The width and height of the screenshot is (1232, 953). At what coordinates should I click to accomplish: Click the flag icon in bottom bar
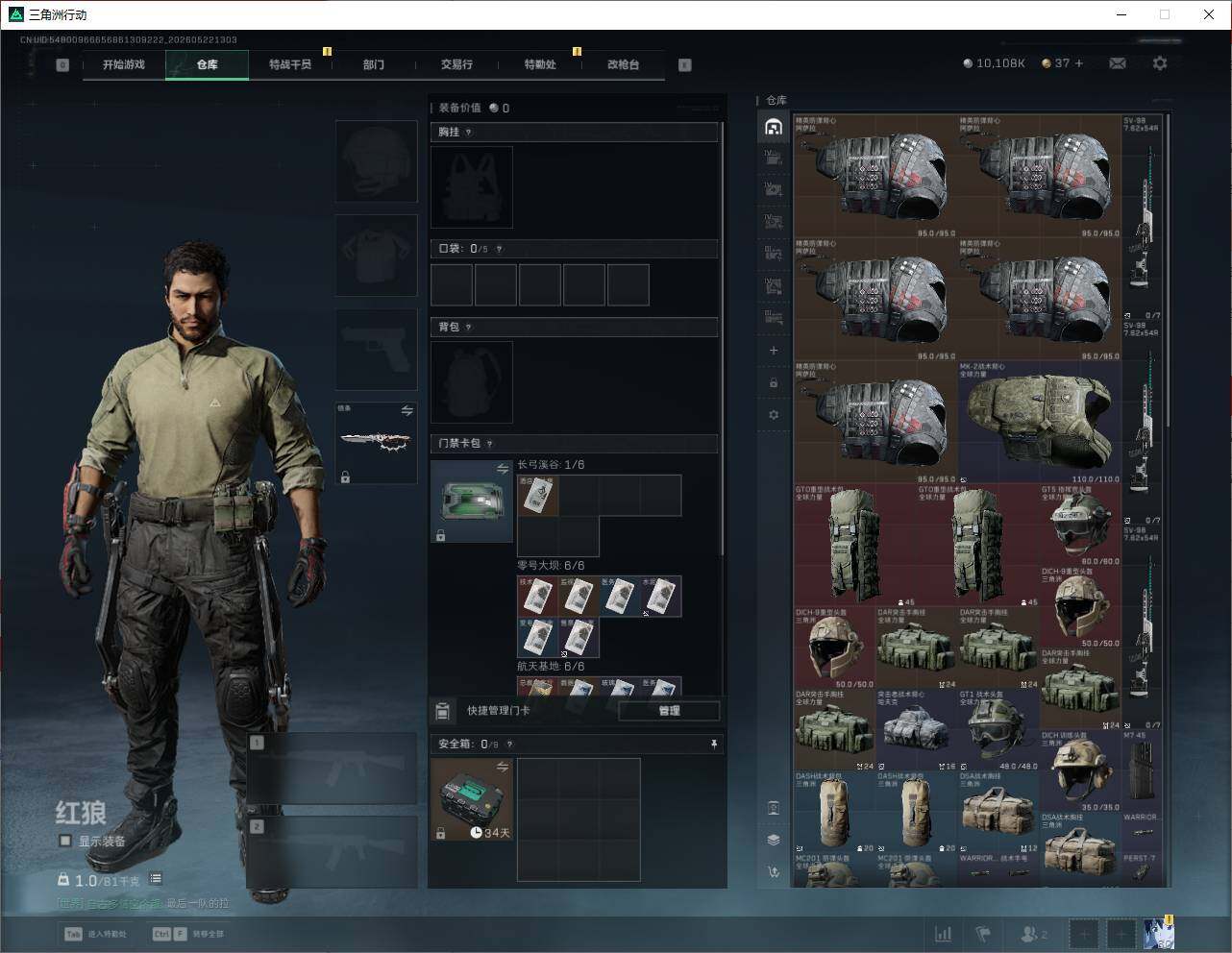click(983, 934)
